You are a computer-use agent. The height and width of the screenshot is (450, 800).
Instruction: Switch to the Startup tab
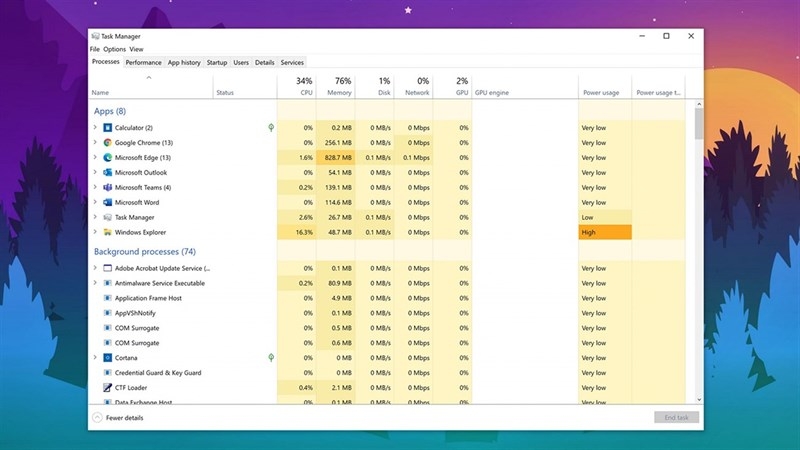216,62
